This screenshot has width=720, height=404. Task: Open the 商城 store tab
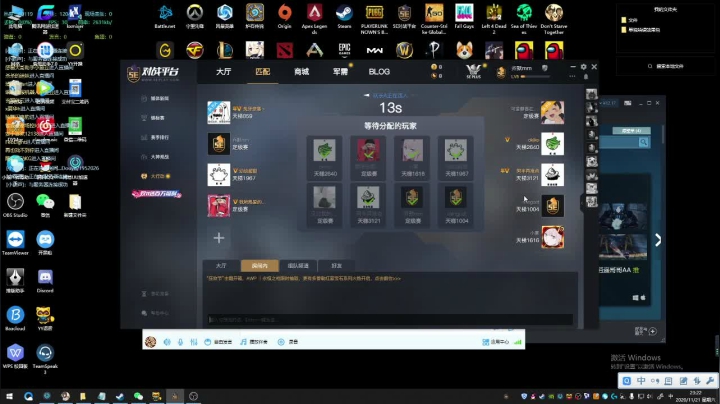click(x=302, y=72)
